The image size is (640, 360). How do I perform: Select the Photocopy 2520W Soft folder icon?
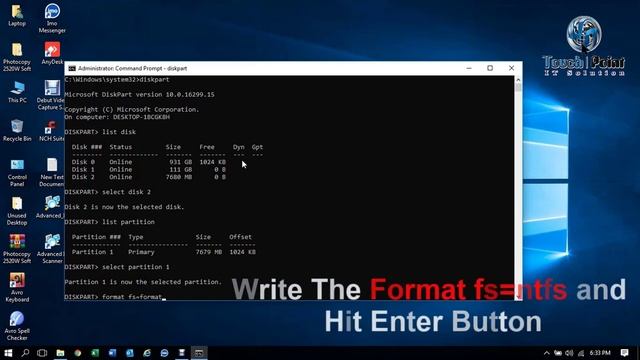coord(17,57)
